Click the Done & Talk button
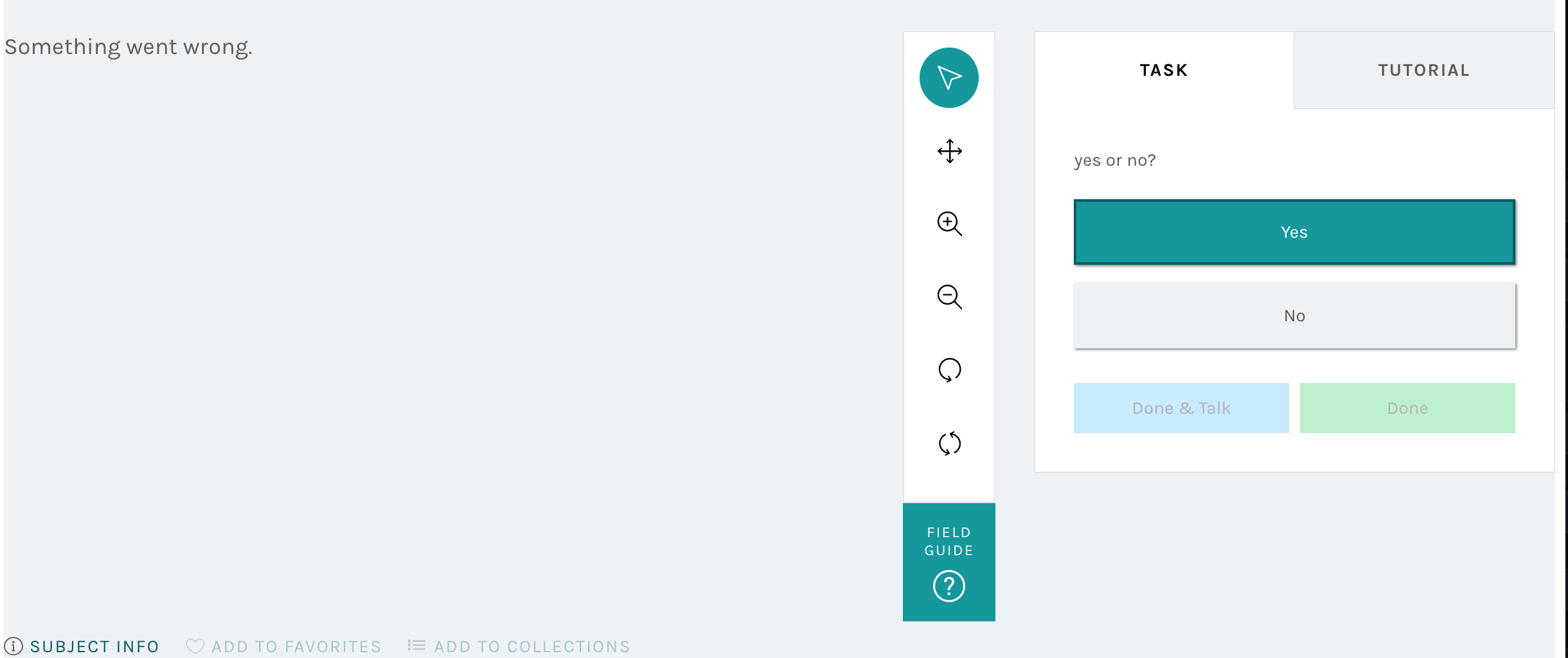The height and width of the screenshot is (658, 1568). [x=1180, y=407]
